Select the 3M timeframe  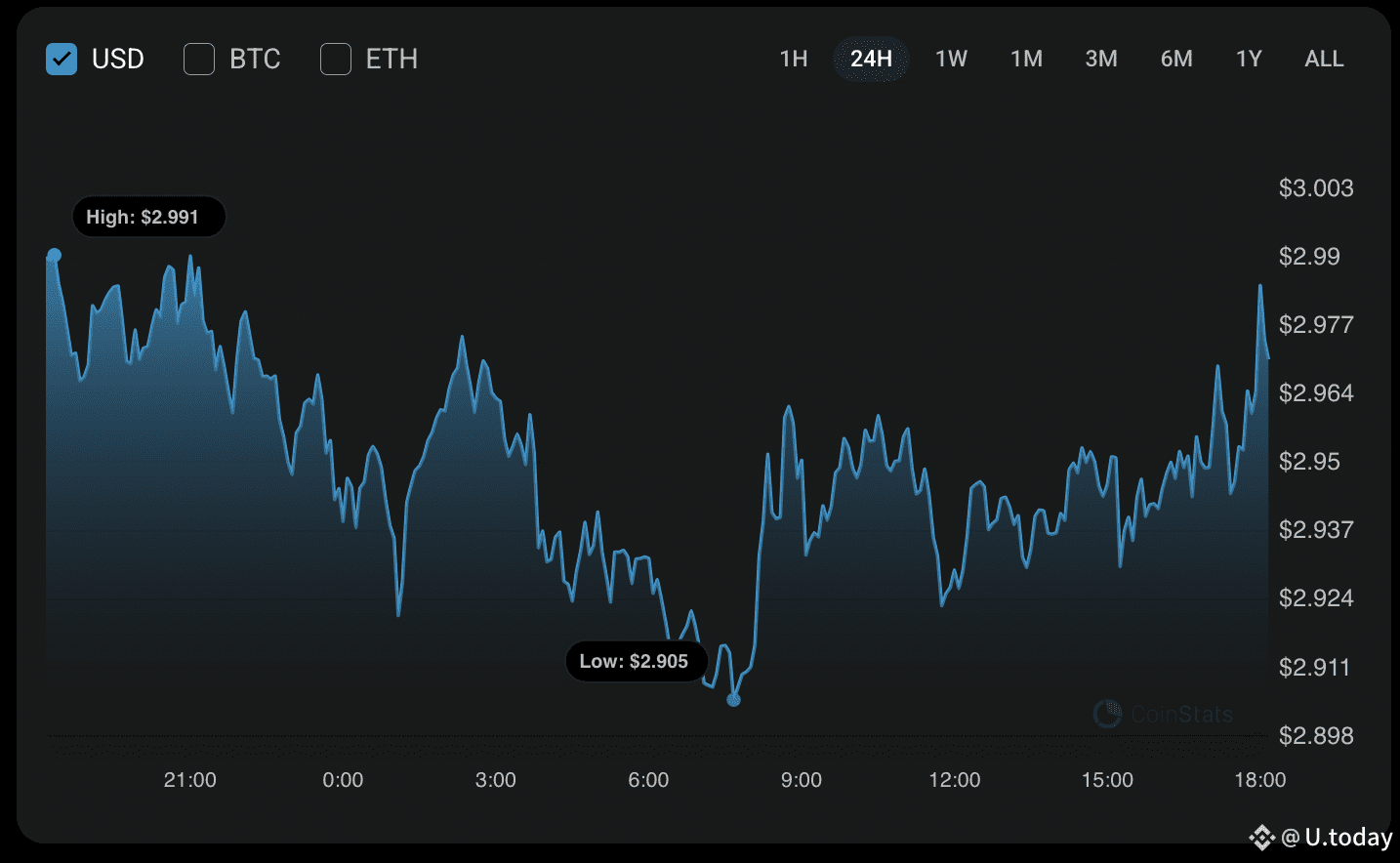coord(1101,60)
